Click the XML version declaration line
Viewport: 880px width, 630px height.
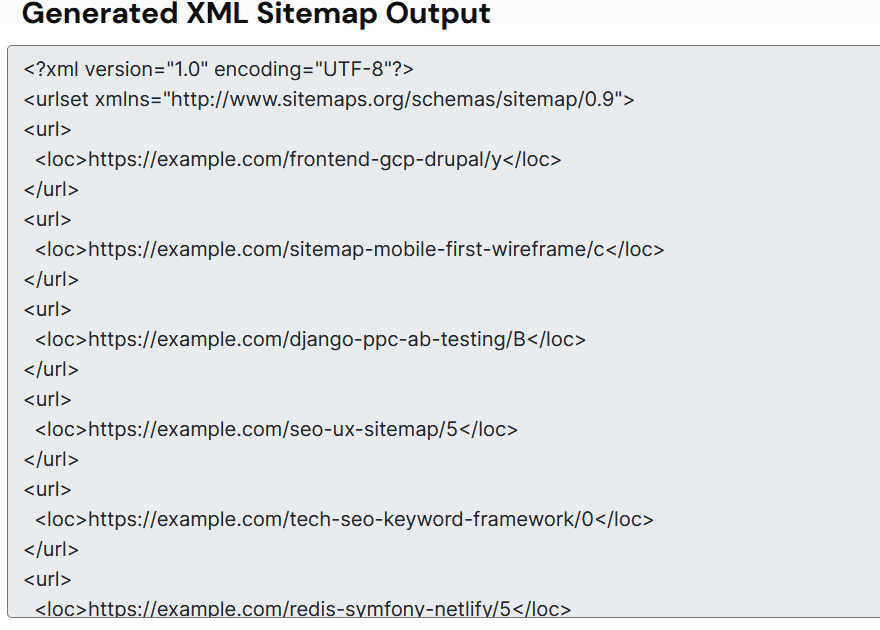(x=219, y=69)
